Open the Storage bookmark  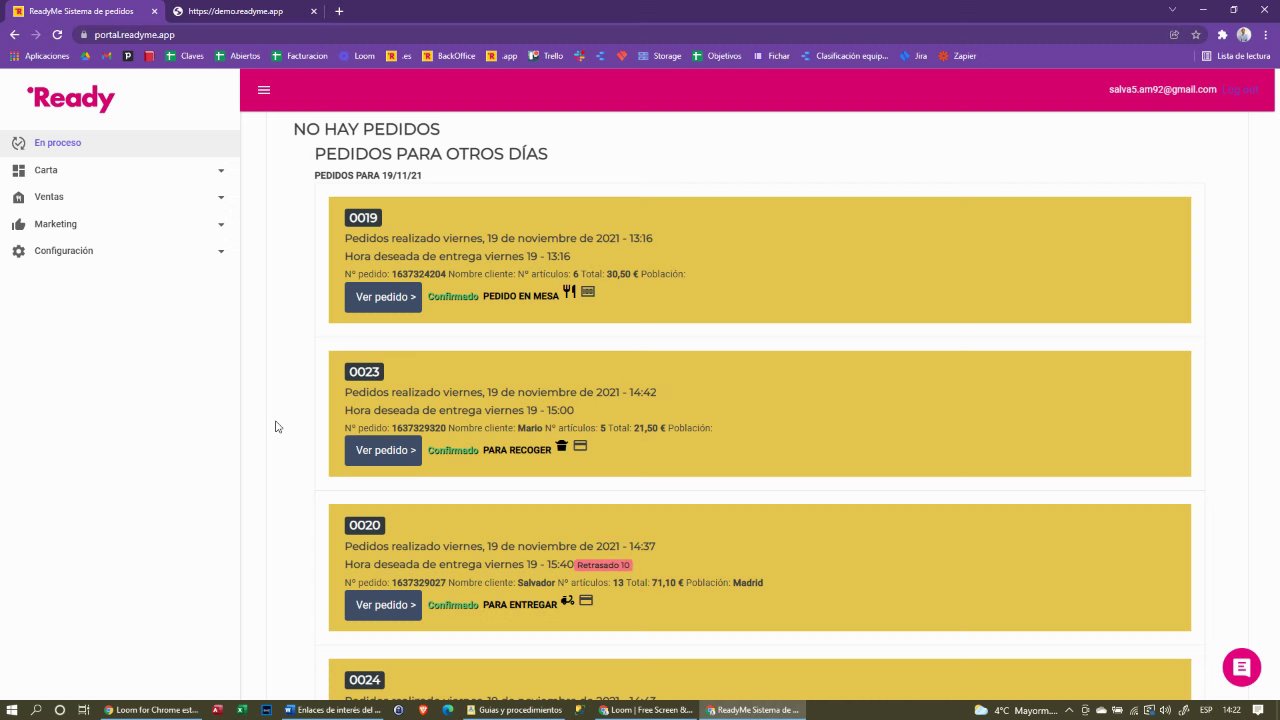point(659,56)
